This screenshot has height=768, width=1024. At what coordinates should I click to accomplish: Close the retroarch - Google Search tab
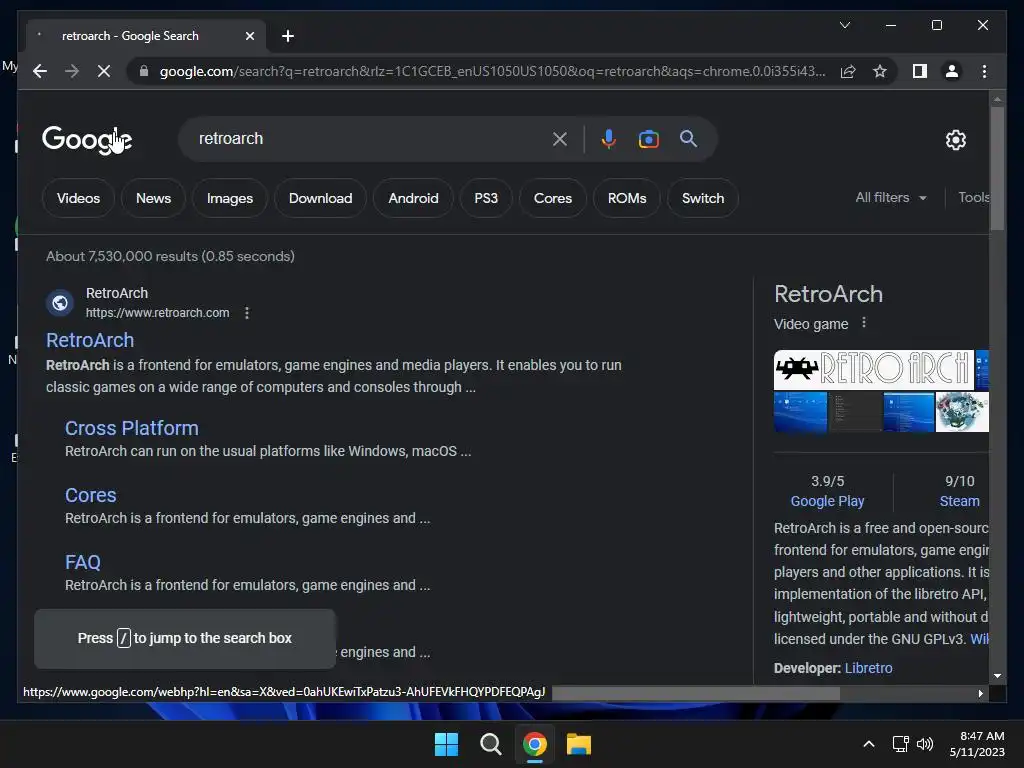[249, 36]
